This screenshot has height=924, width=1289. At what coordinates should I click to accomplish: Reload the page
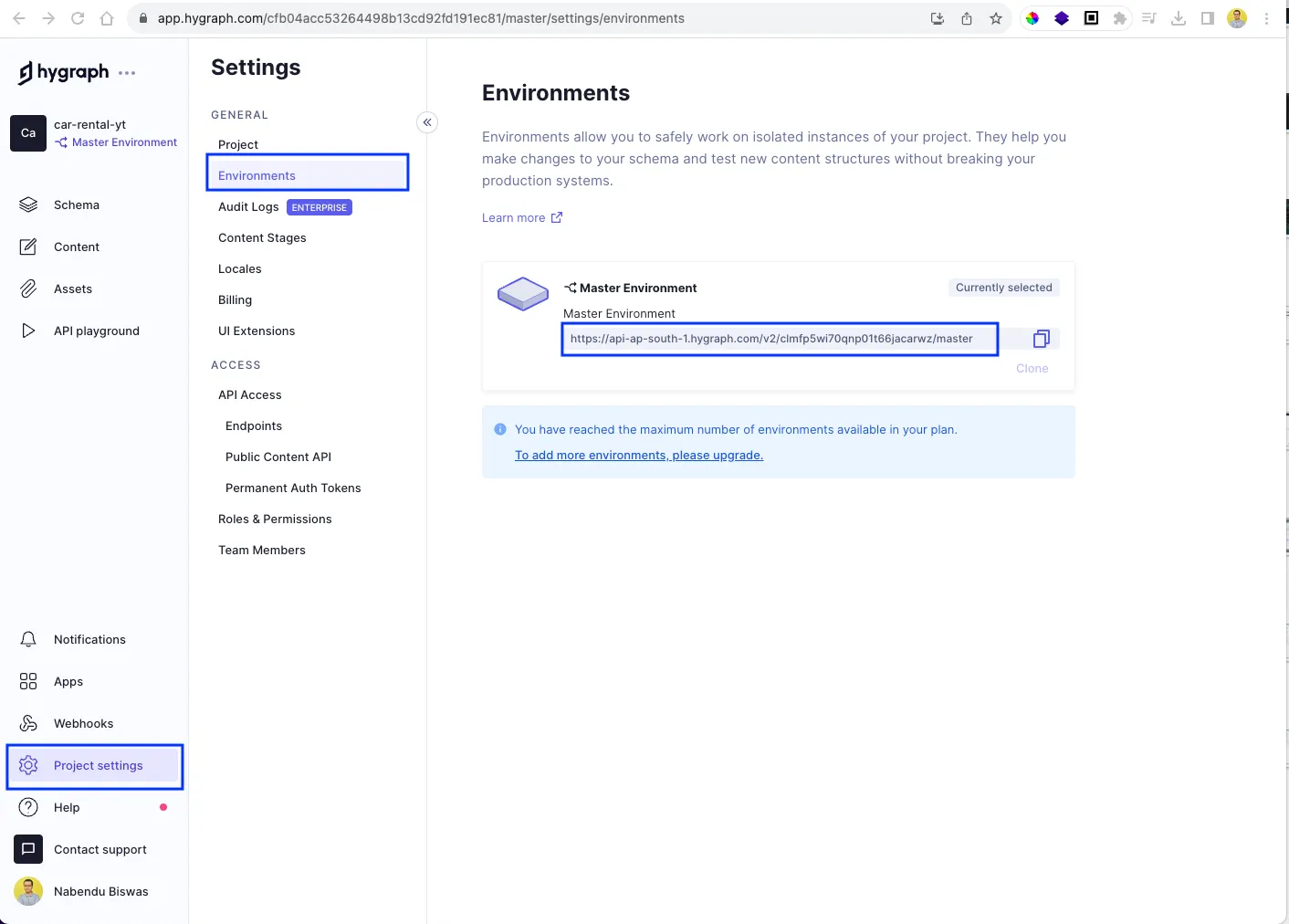click(78, 18)
